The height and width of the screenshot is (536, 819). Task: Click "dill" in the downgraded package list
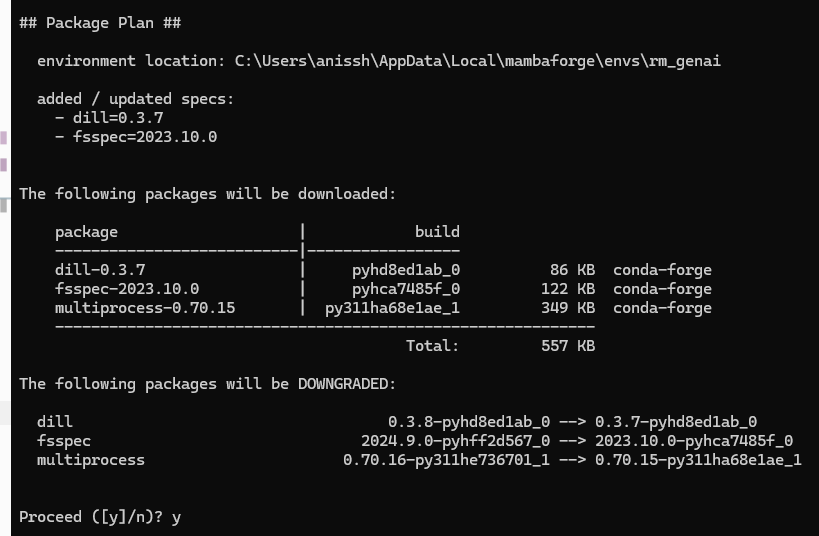click(55, 422)
